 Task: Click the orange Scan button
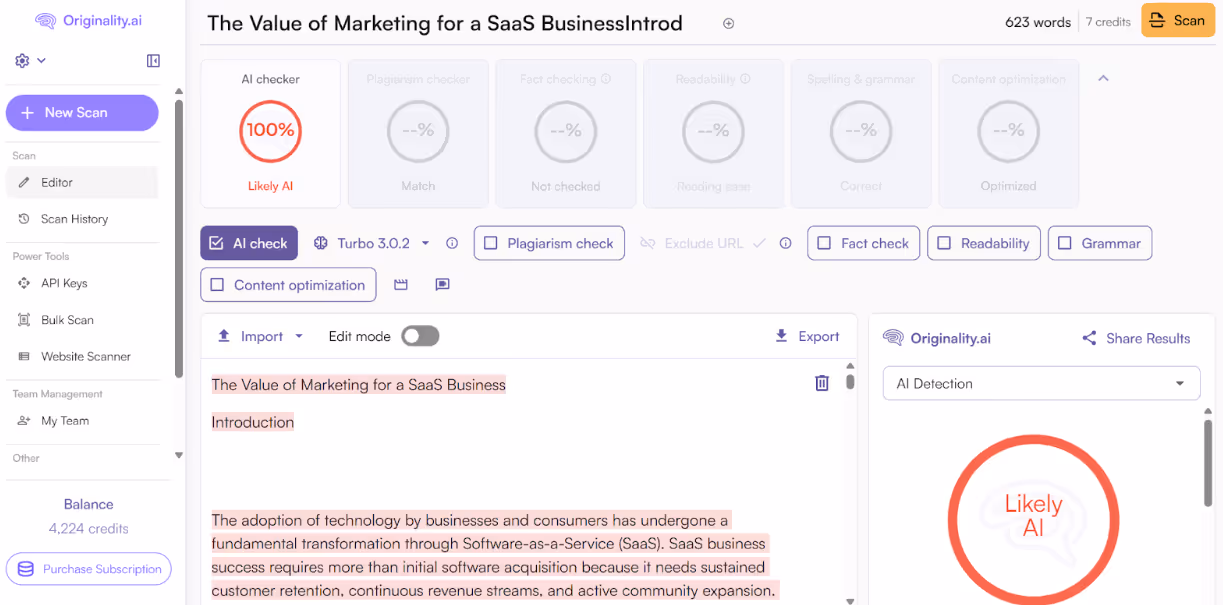1177,20
